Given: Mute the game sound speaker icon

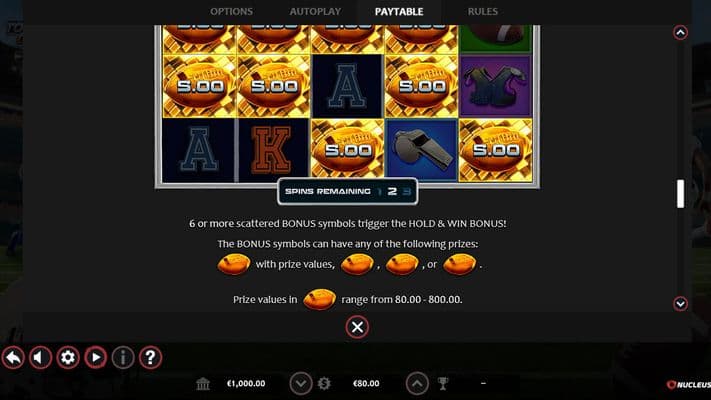Looking at the screenshot, I should click(x=40, y=357).
